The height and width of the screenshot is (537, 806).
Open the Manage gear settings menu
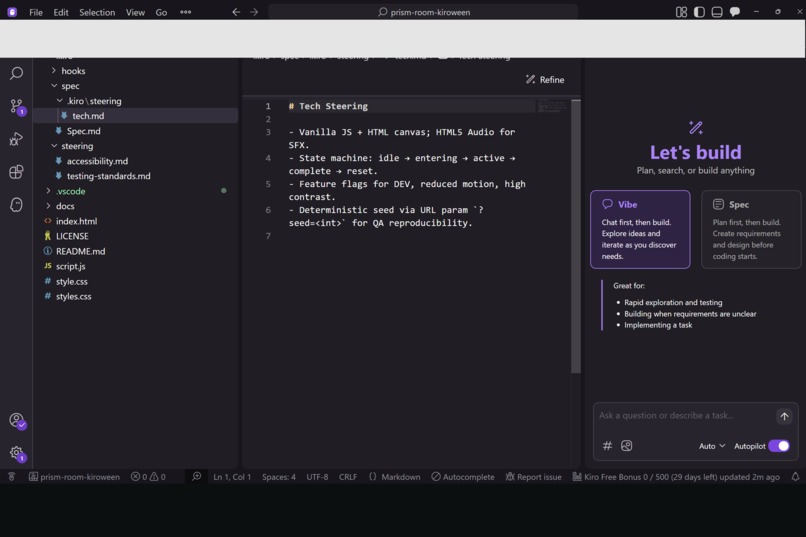[x=17, y=453]
